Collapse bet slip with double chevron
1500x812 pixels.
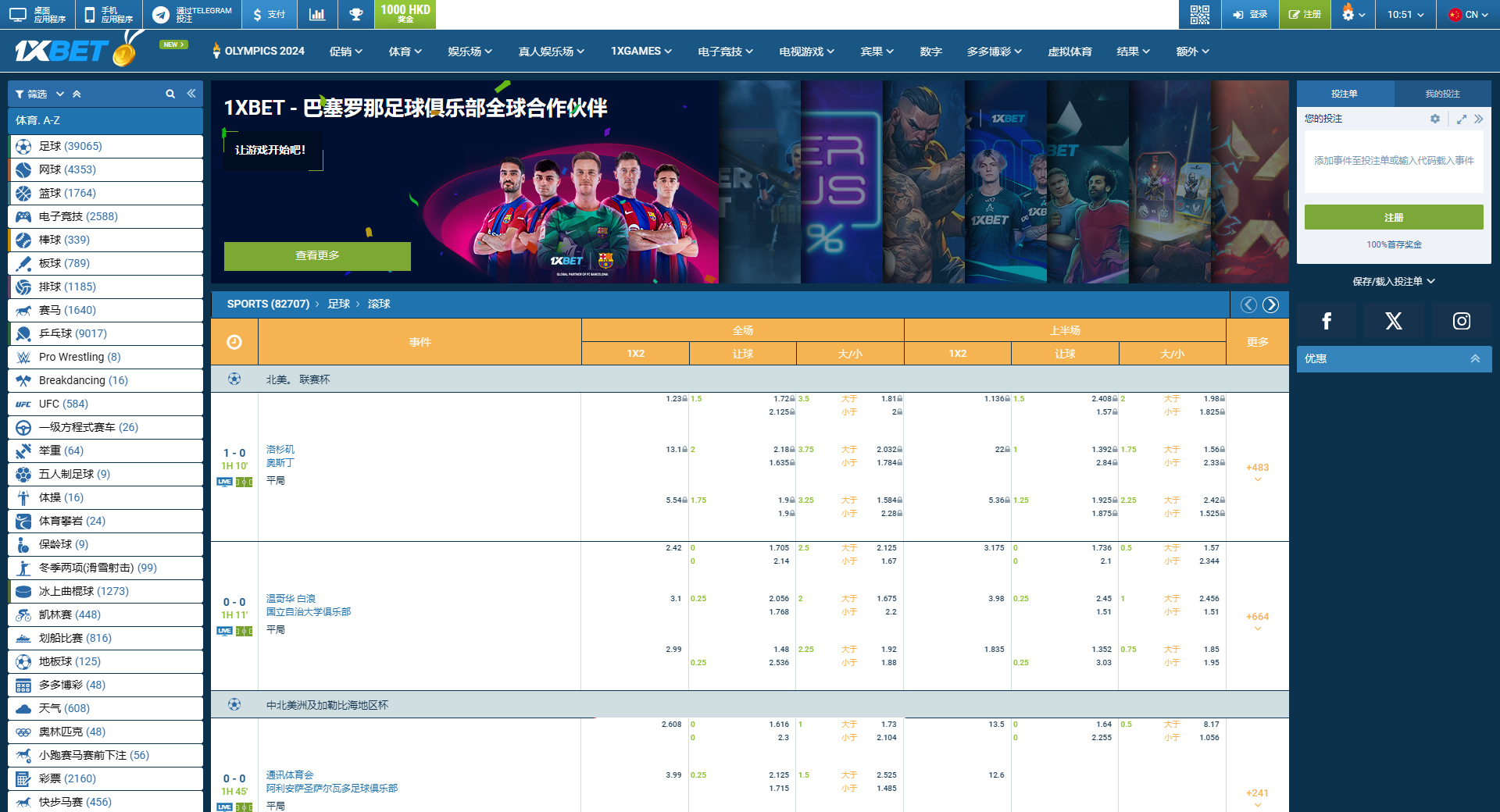coord(1478,119)
